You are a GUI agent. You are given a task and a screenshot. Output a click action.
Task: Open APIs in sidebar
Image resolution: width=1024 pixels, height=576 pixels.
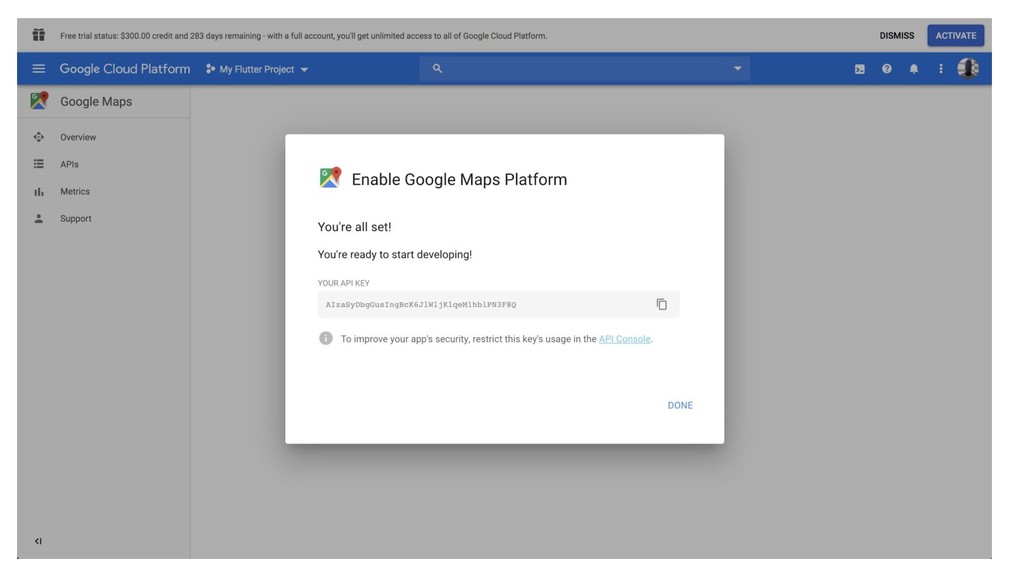69,165
